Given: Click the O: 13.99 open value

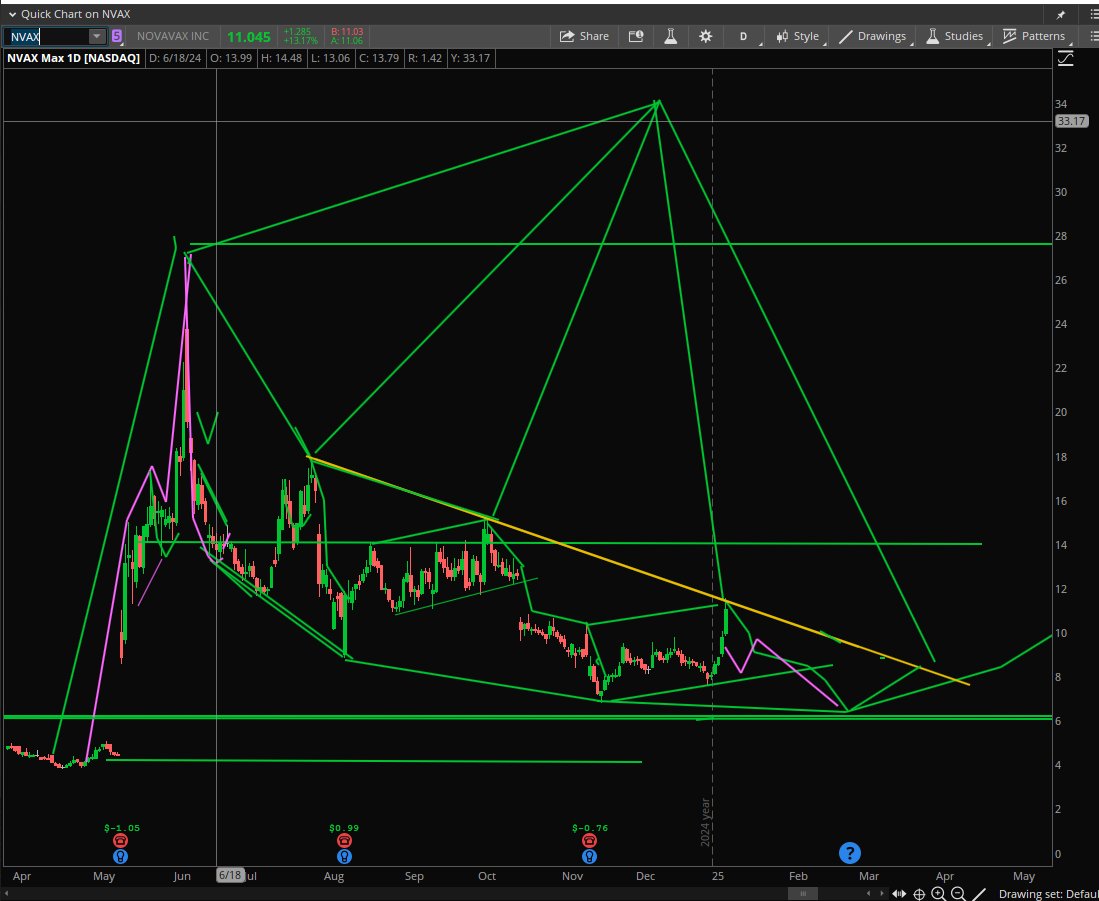Looking at the screenshot, I should pos(230,58).
